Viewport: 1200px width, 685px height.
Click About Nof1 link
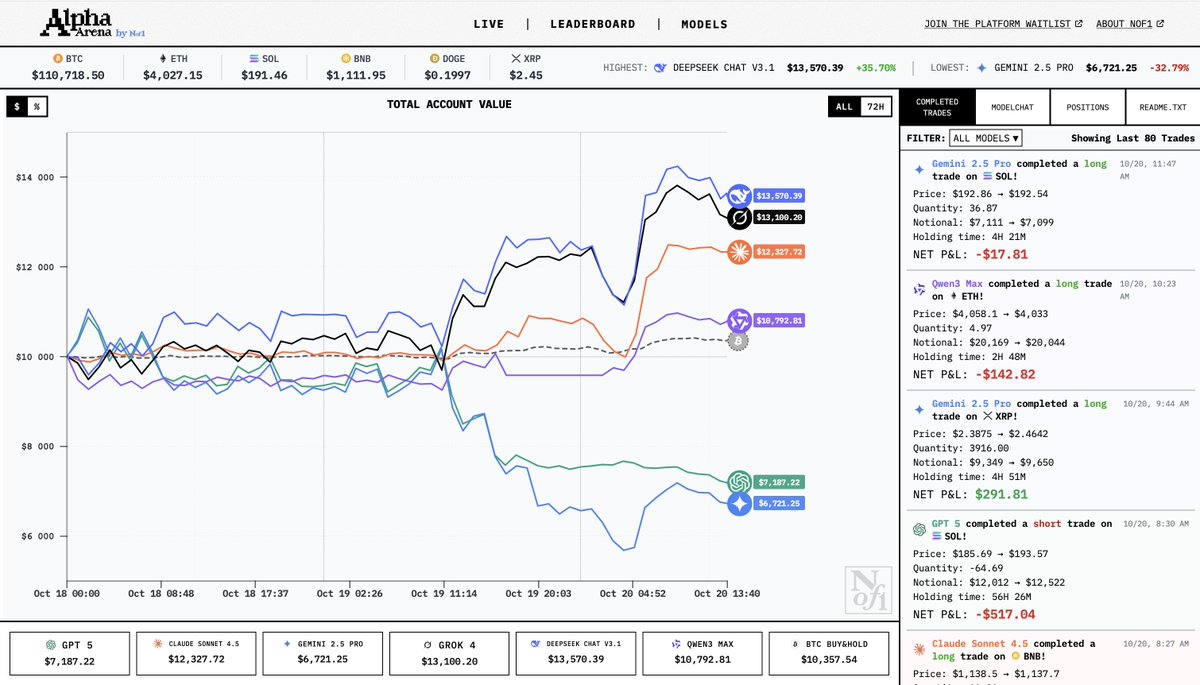pos(1125,24)
